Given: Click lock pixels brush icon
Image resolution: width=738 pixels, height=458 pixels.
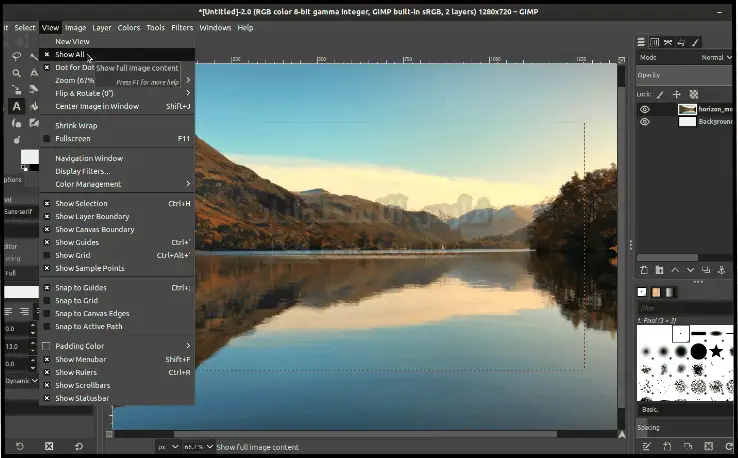Looking at the screenshot, I should pyautogui.click(x=661, y=94).
